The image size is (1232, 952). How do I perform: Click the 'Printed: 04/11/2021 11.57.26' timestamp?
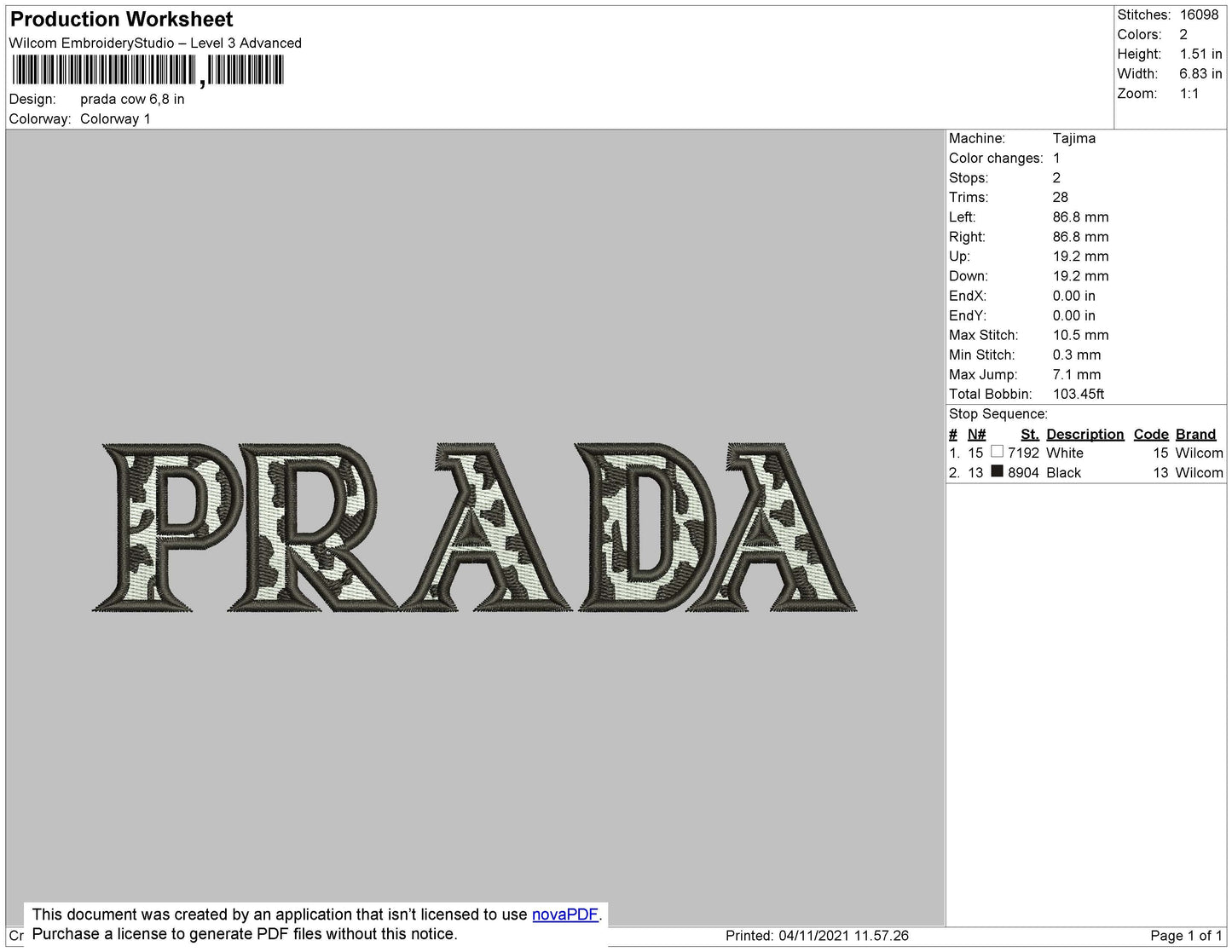tap(817, 935)
